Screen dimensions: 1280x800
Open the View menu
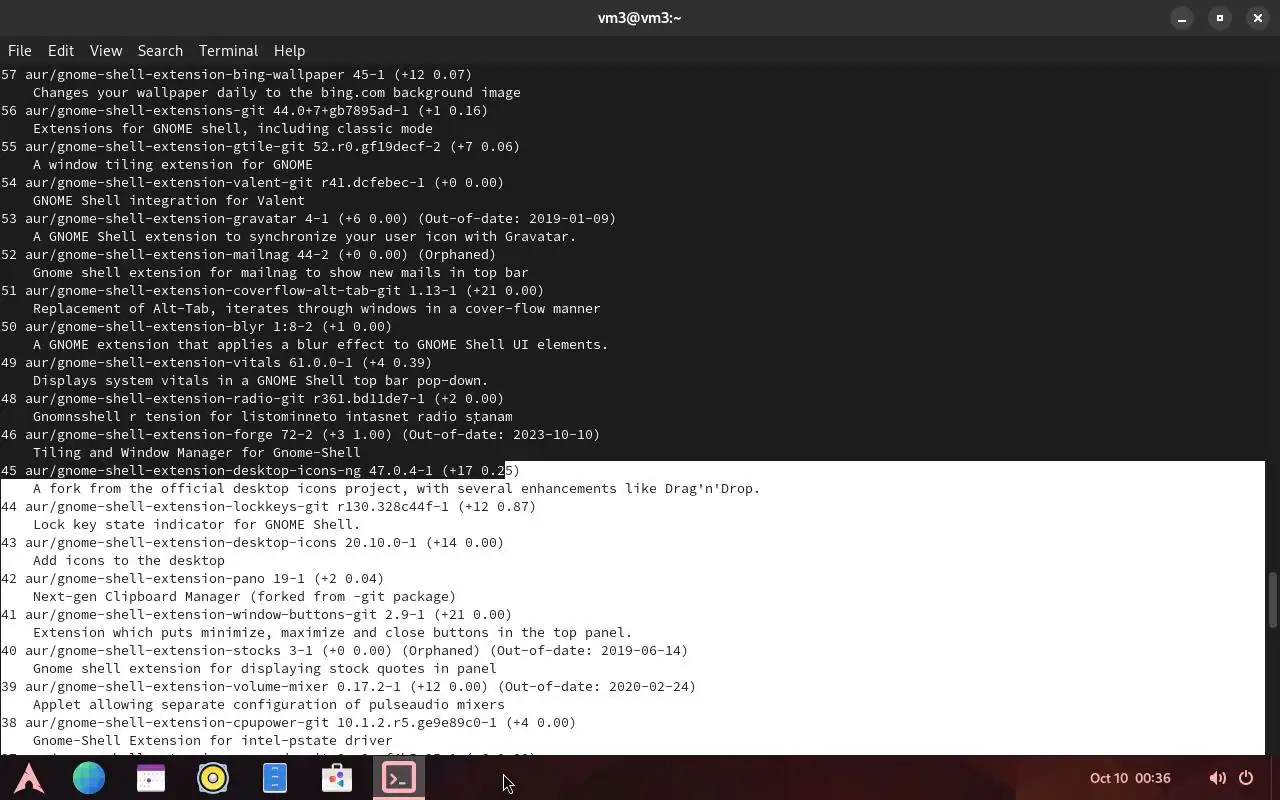coord(106,51)
